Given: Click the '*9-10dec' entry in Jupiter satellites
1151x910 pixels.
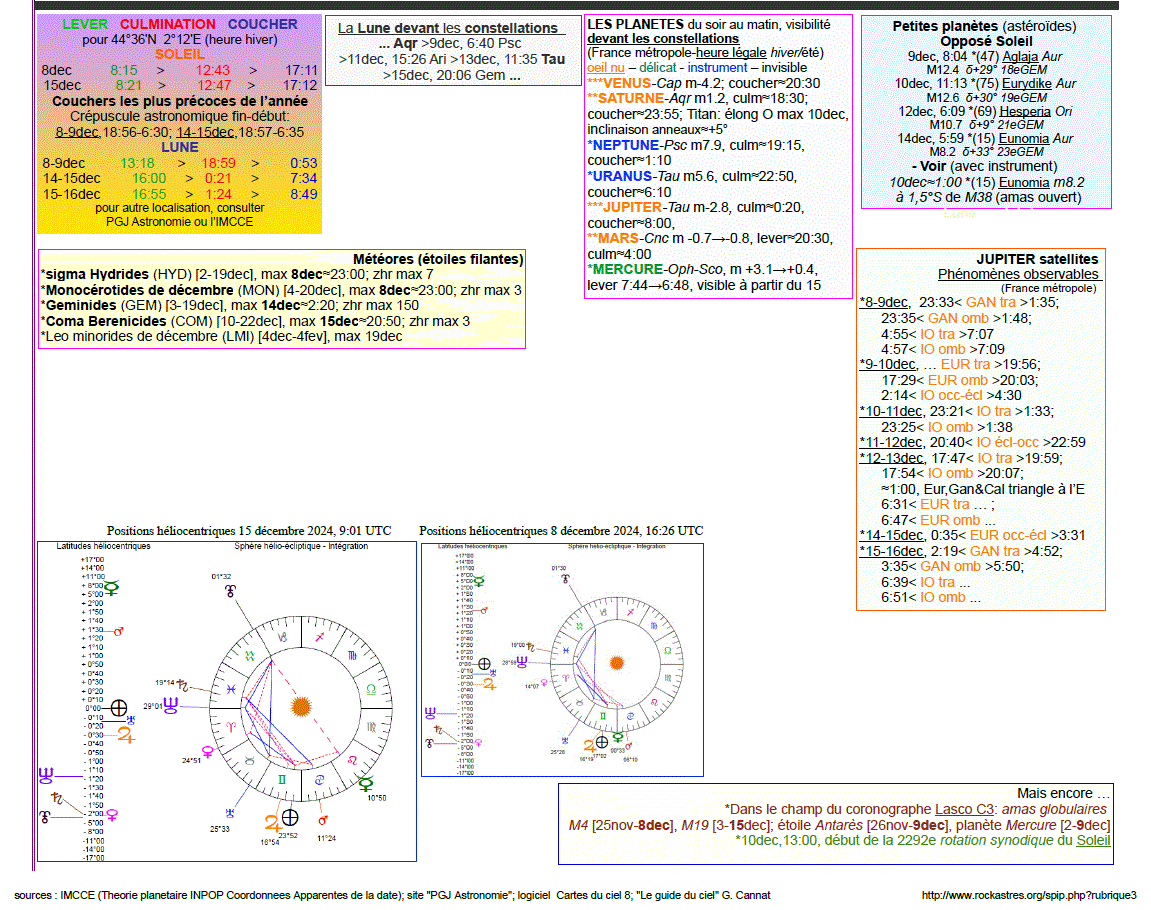Looking at the screenshot, I should [x=887, y=365].
